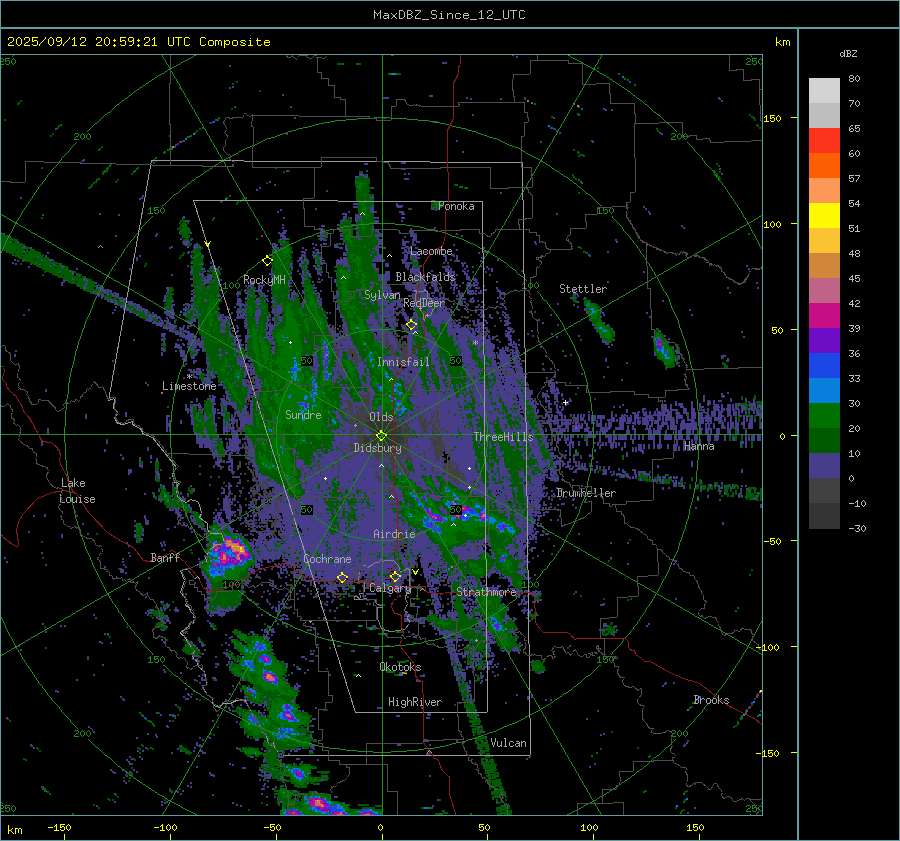Select the pink 42–45 dBZ legend swatch
This screenshot has height=841, width=900.
tap(824, 290)
